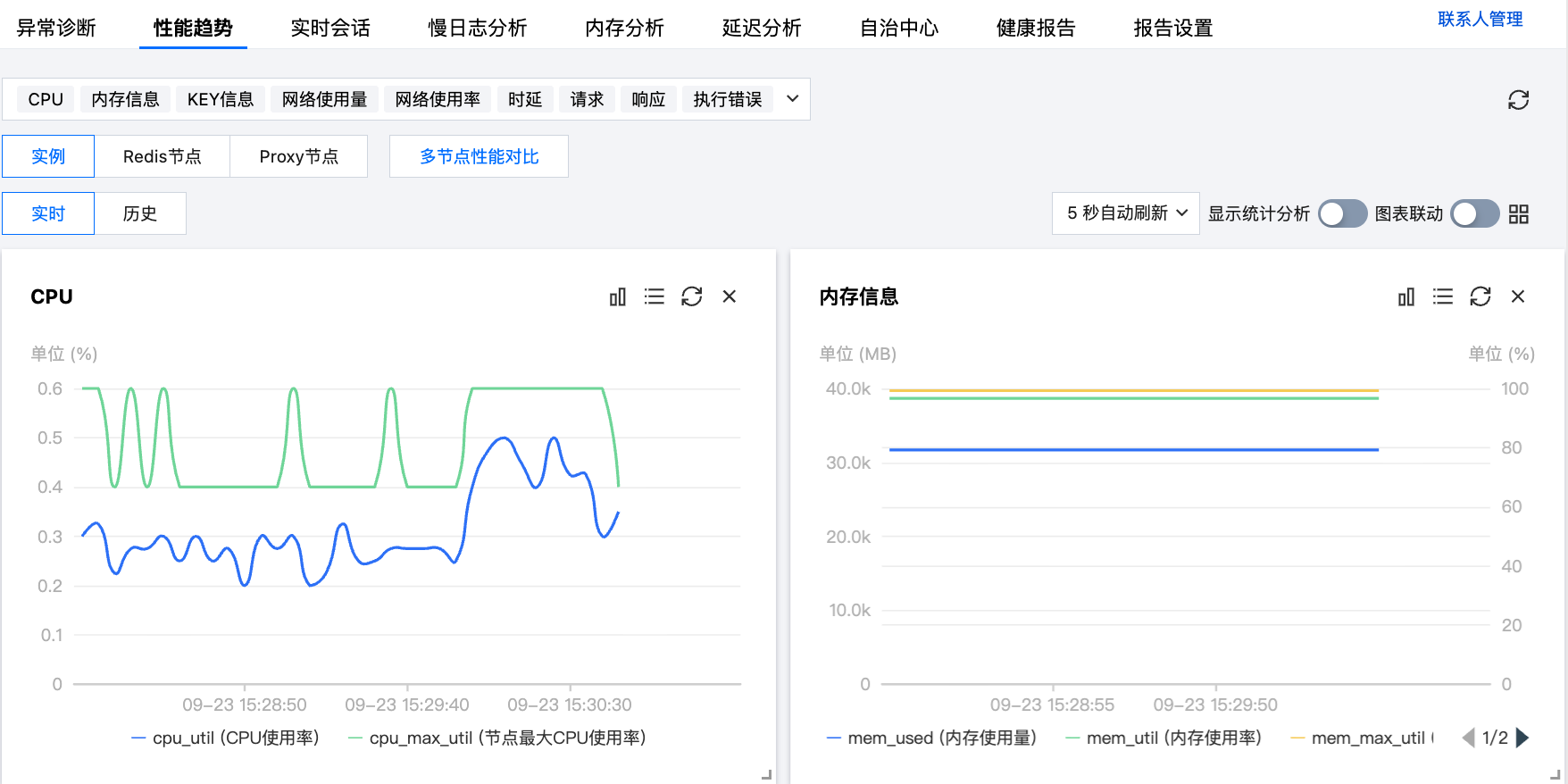
Task: Open the 联系人管理 link
Action: [1480, 20]
